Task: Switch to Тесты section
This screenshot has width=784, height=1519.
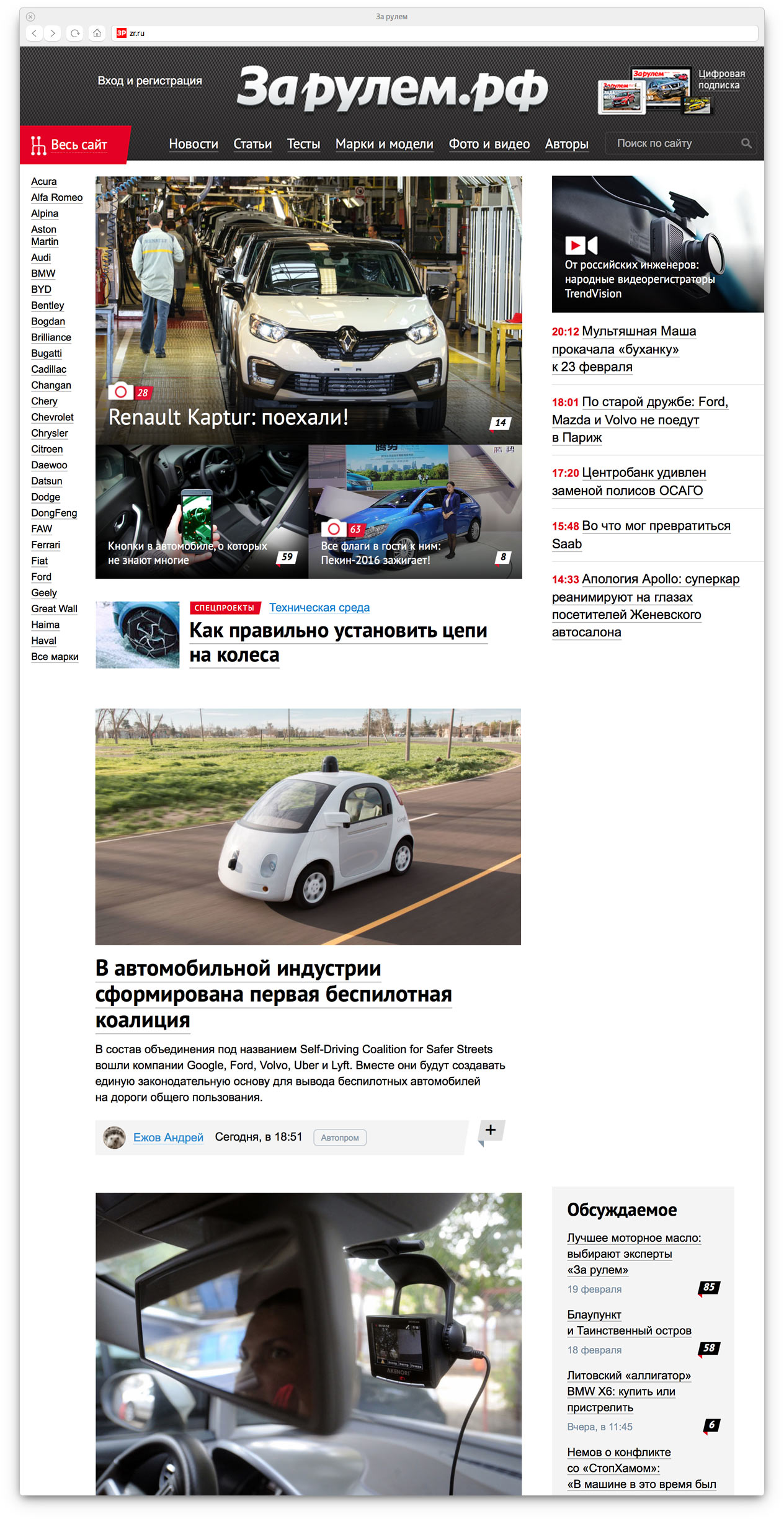Action: 303,144
